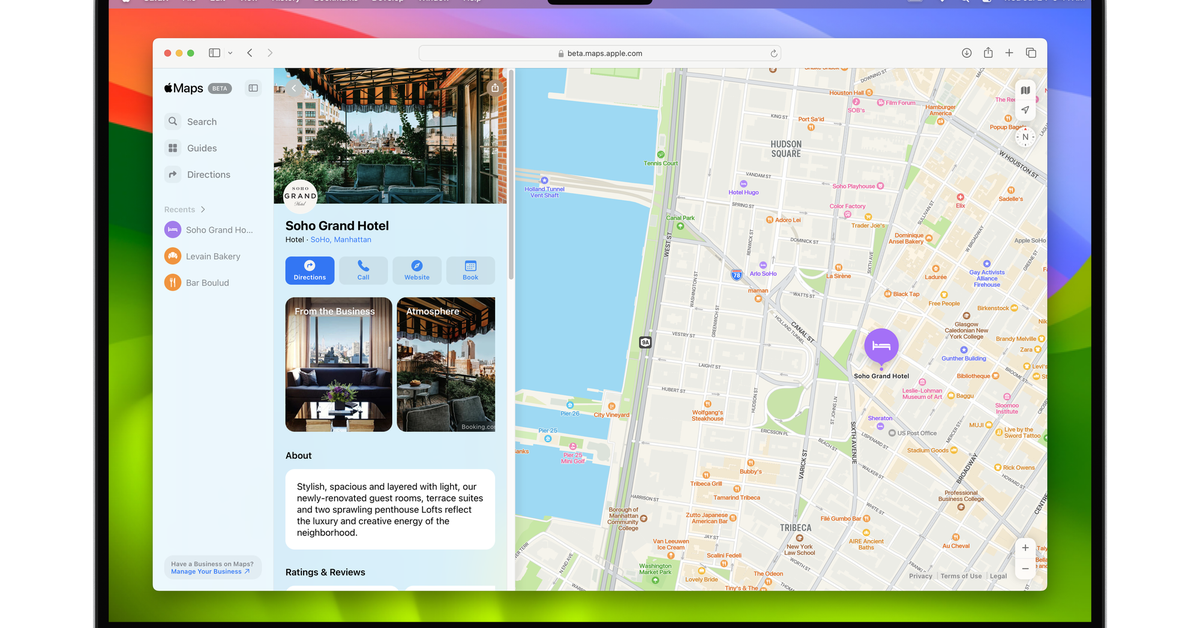This screenshot has width=1200, height=628.
Task: Zoom in on the map
Action: (1025, 548)
